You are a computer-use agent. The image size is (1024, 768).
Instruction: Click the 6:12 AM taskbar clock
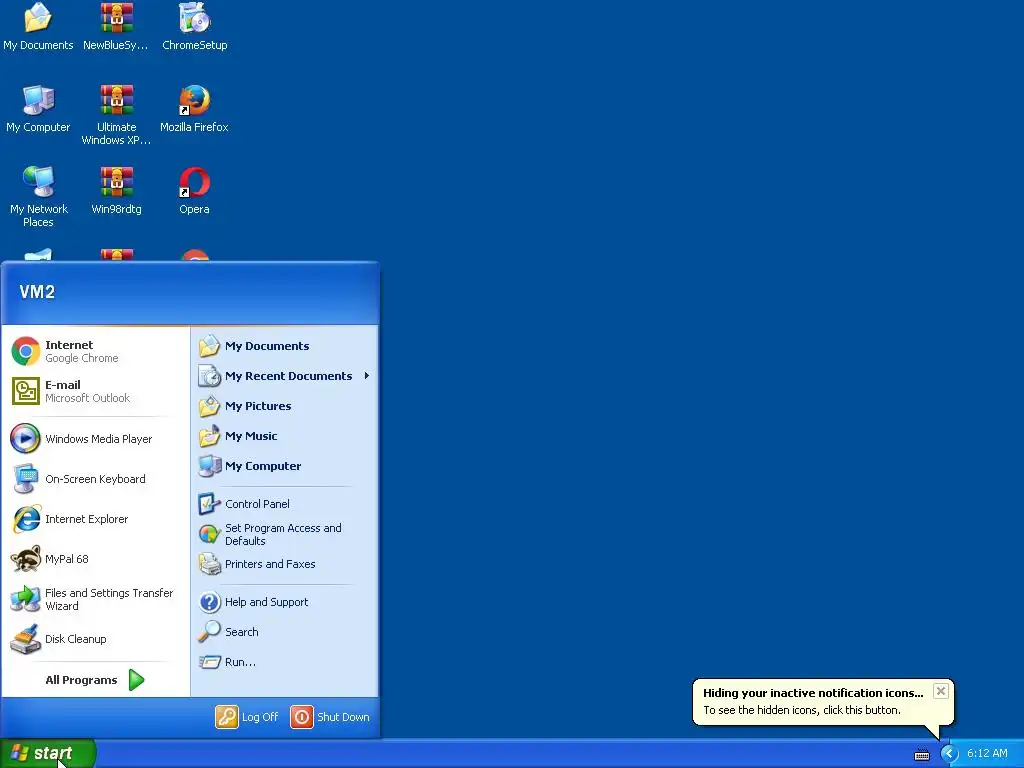pyautogui.click(x=987, y=753)
